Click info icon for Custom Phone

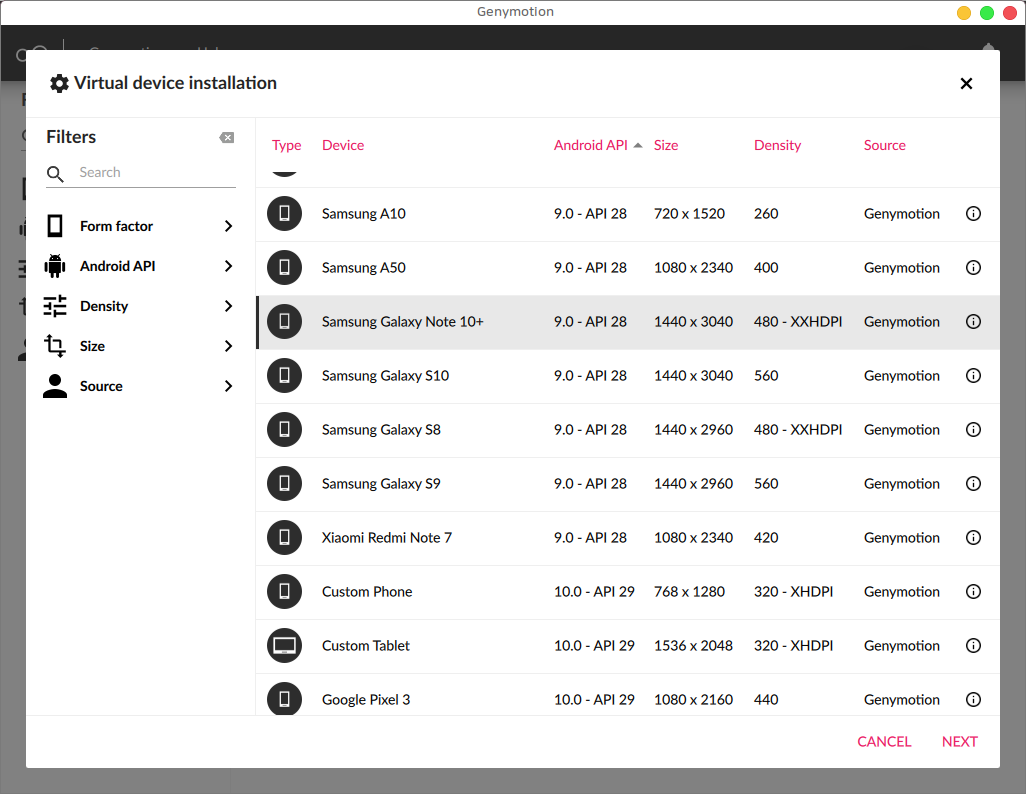(973, 592)
